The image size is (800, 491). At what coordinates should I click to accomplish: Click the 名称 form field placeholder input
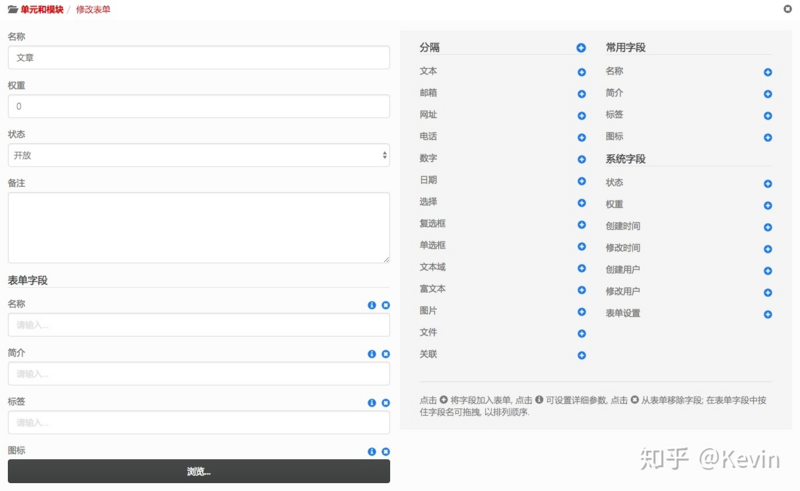pyautogui.click(x=199, y=325)
